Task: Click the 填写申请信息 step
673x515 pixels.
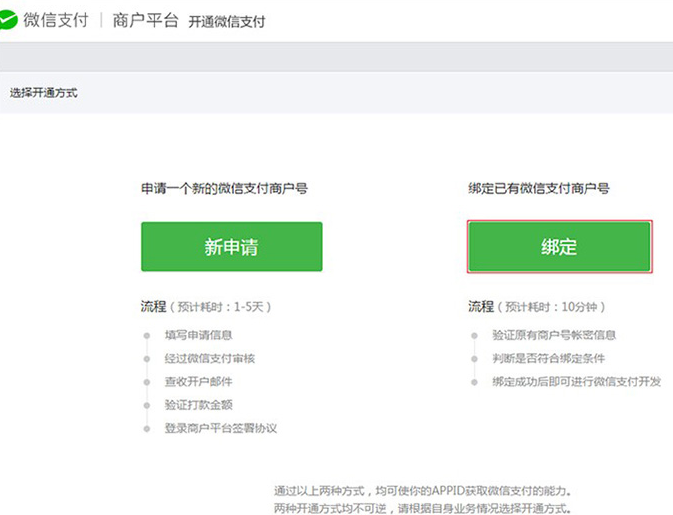Action: [x=199, y=335]
